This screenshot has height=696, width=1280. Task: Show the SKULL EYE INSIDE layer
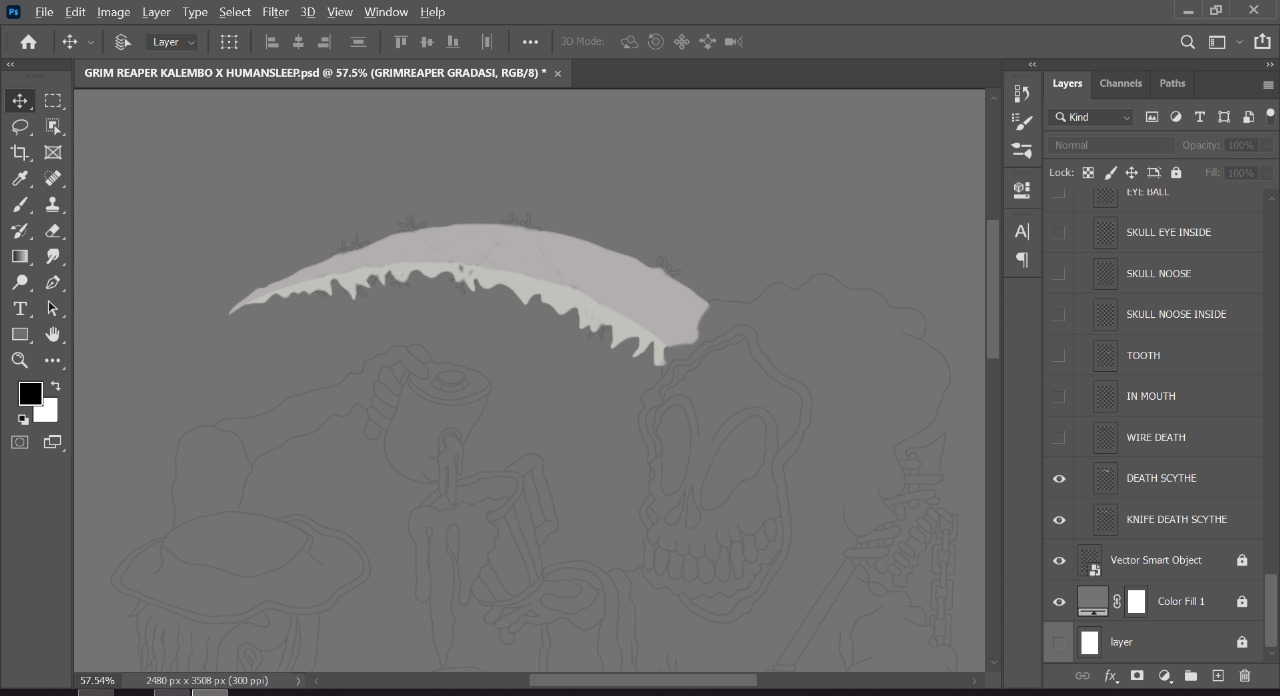1059,232
